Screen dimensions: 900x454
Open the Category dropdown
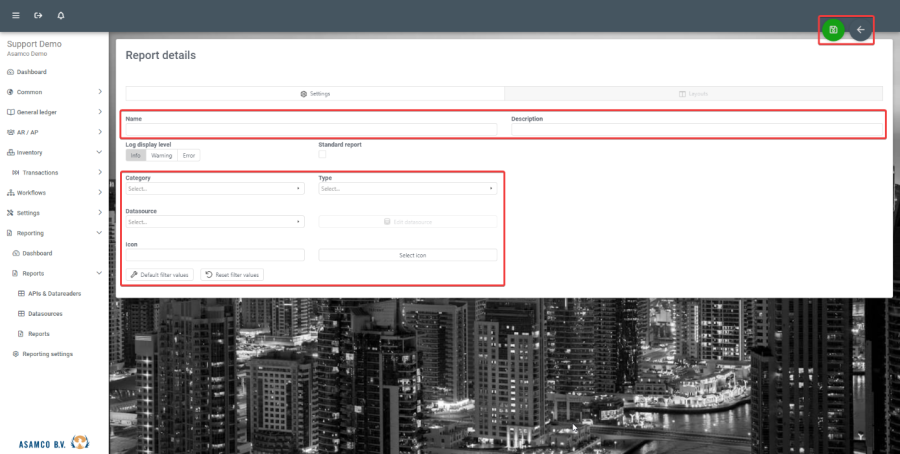point(214,188)
